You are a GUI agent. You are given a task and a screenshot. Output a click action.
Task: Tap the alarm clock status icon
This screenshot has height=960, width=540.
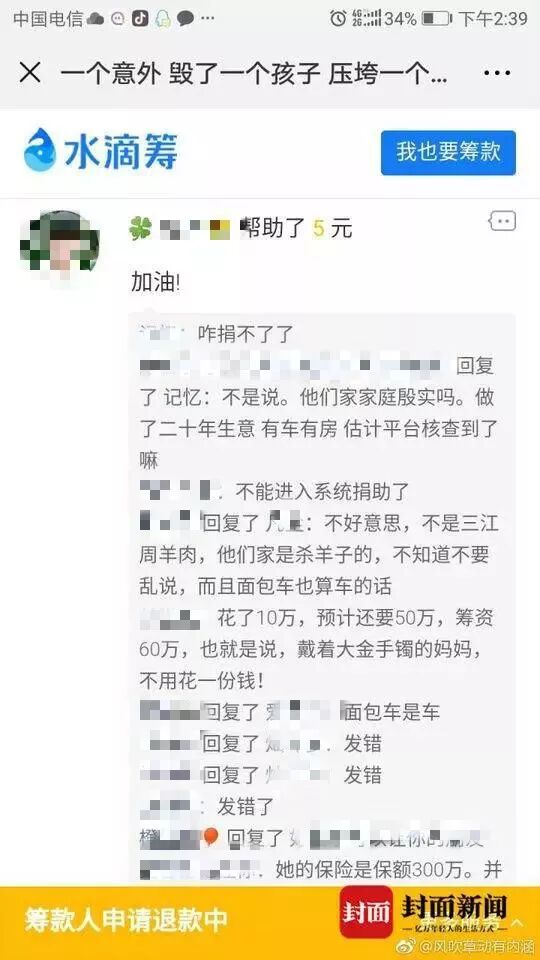coord(338,18)
